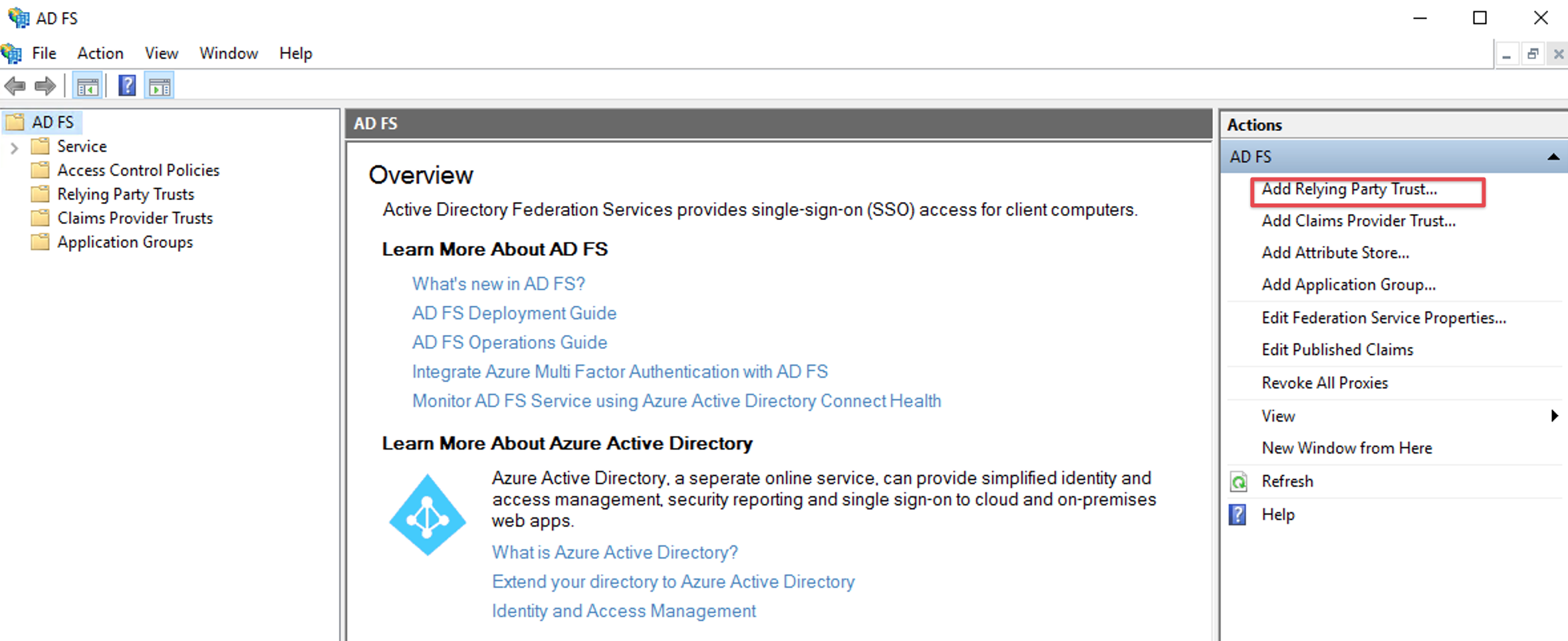This screenshot has width=1568, height=641.
Task: Select Add Application Group action
Action: [x=1349, y=285]
